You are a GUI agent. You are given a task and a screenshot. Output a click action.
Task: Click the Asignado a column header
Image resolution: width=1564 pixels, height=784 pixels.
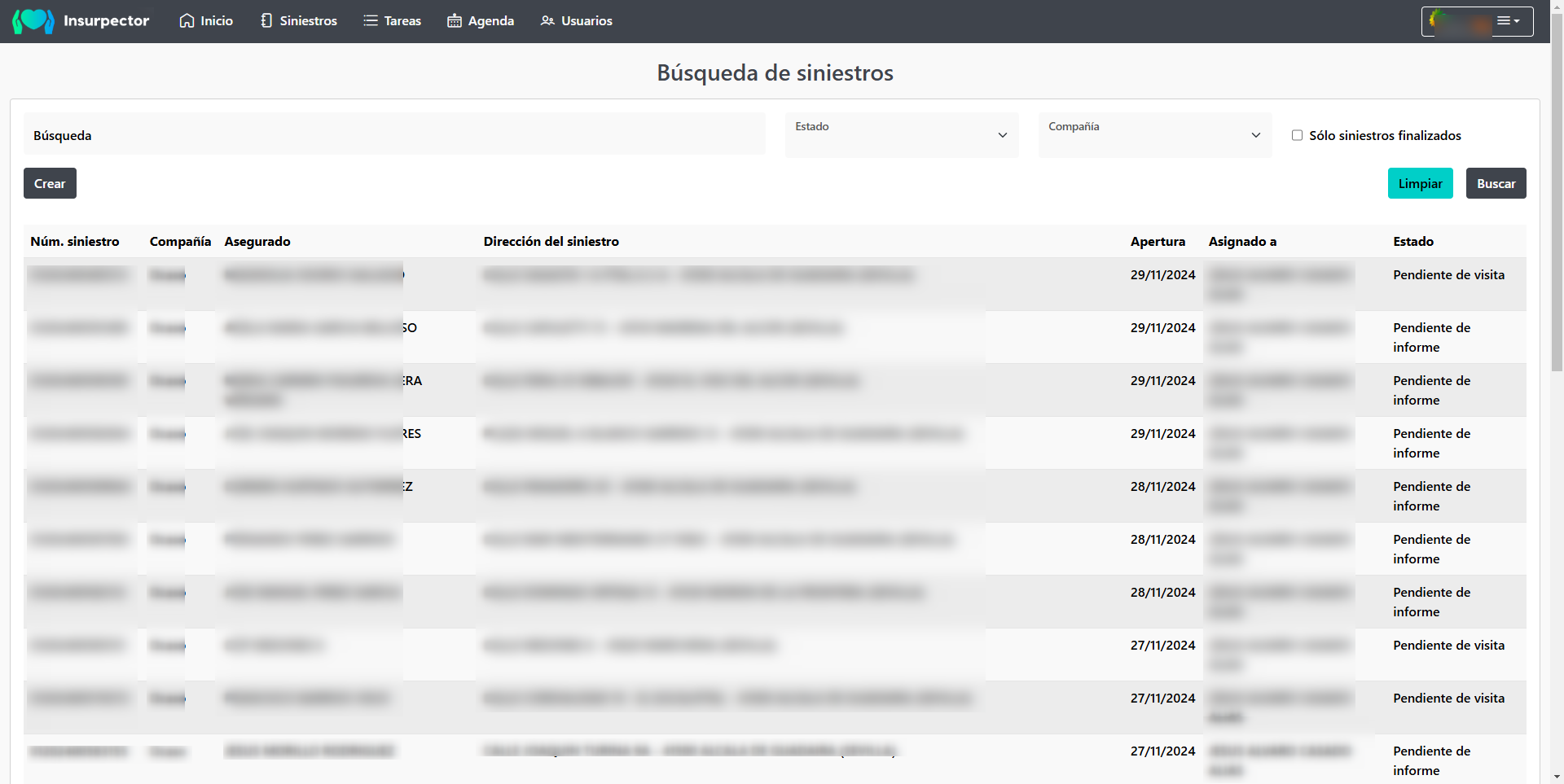coord(1242,242)
